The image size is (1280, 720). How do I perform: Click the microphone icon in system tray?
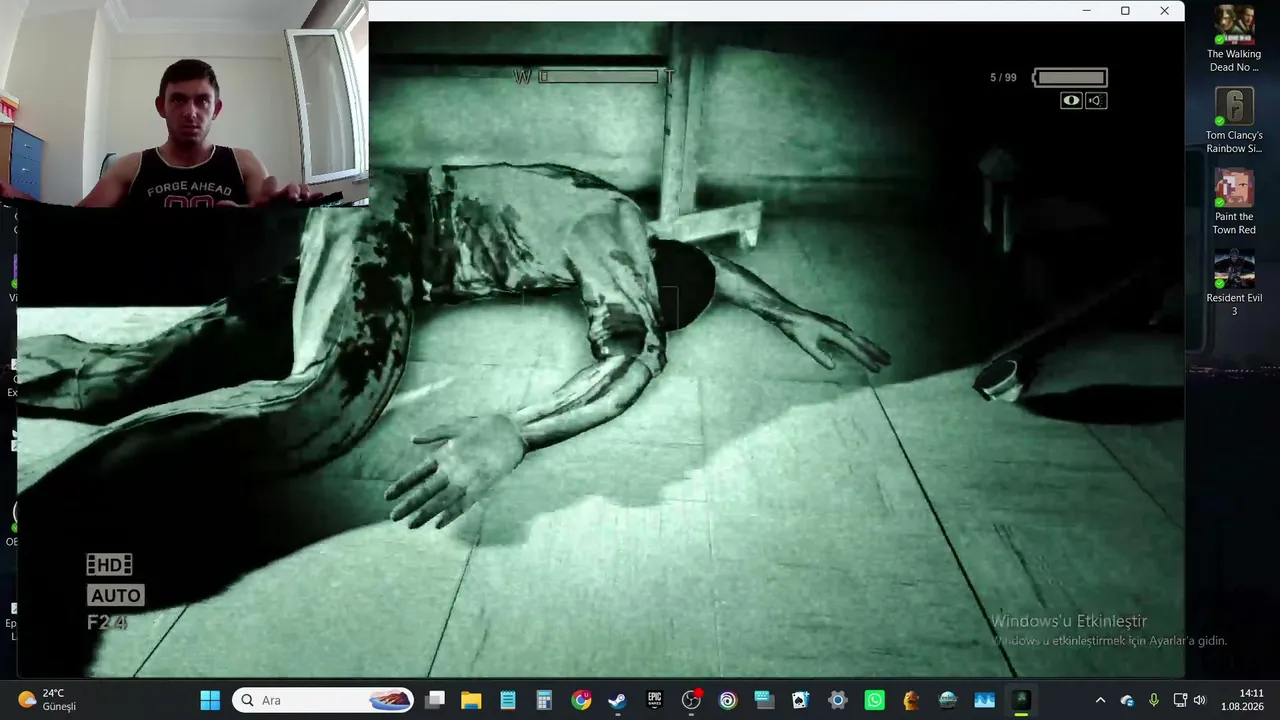tap(1153, 700)
